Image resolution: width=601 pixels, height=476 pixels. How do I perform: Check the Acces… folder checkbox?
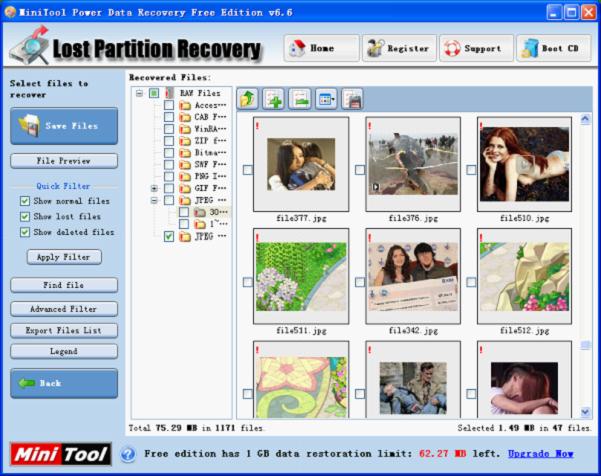point(169,105)
